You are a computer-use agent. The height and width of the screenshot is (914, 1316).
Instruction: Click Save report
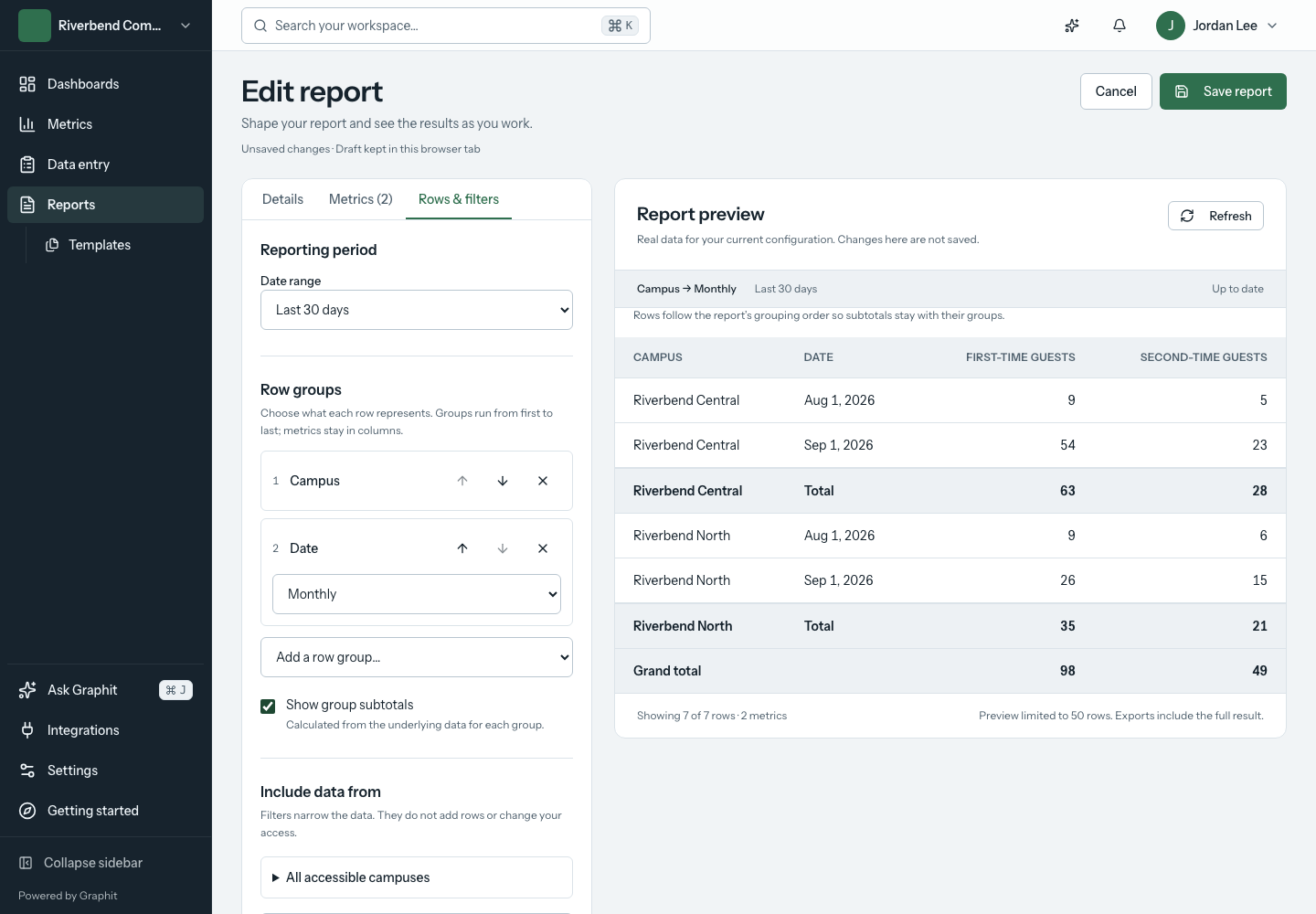1223,91
